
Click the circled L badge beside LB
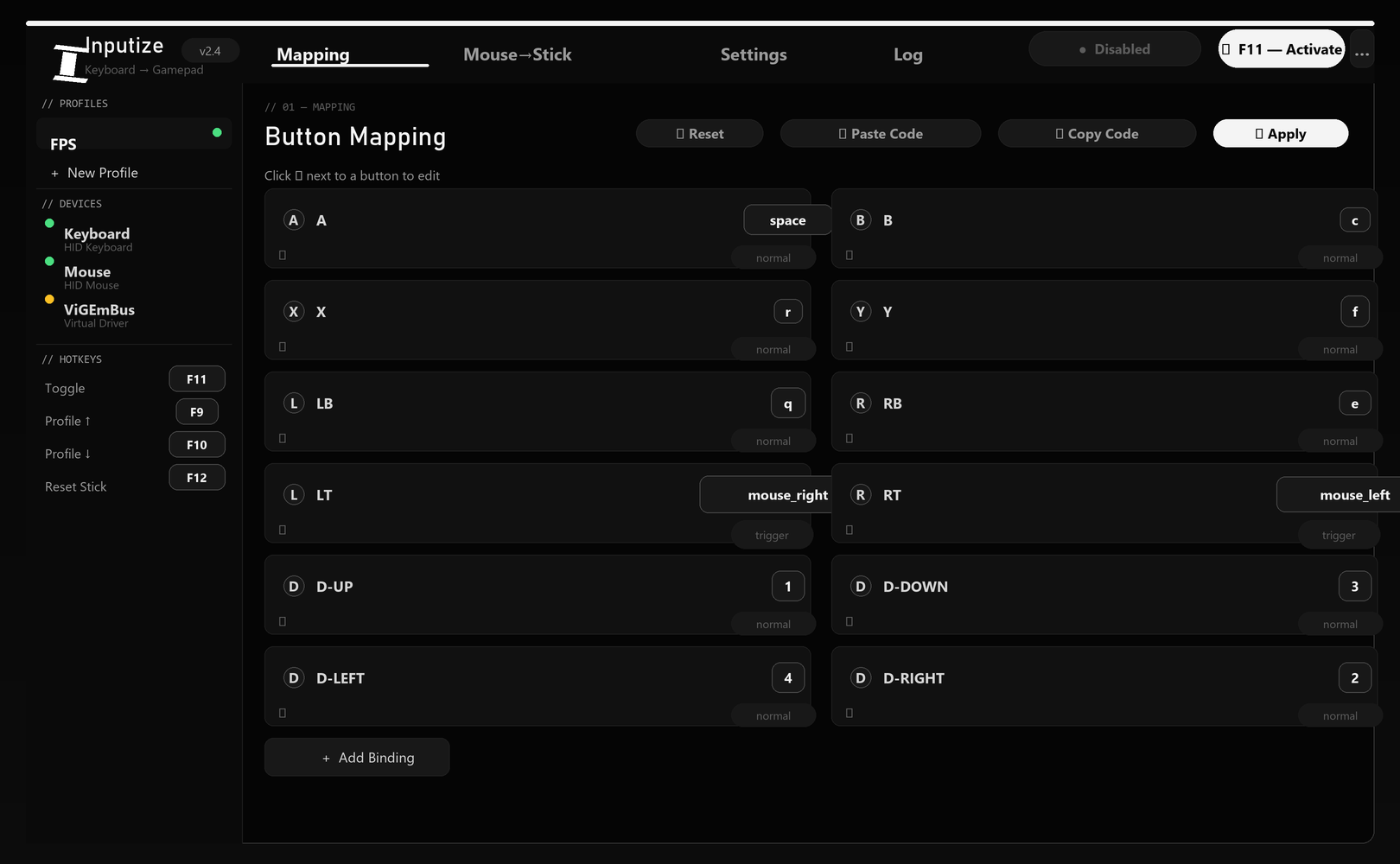(x=294, y=403)
